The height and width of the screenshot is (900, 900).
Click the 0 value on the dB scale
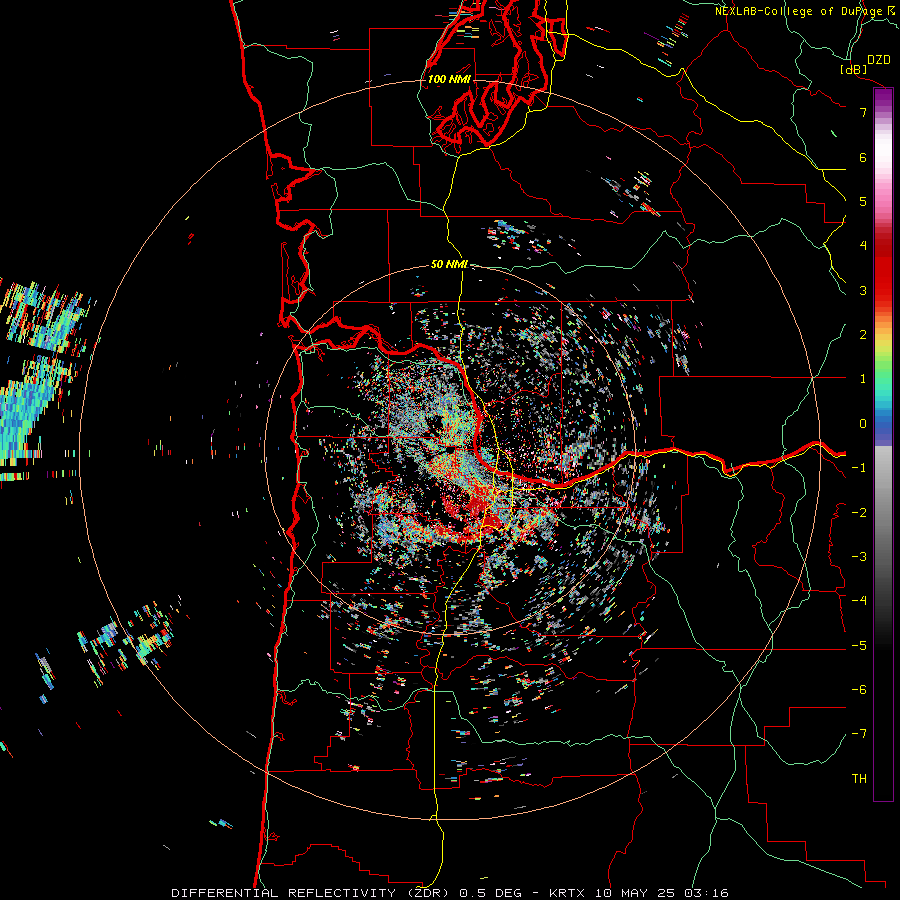point(863,424)
